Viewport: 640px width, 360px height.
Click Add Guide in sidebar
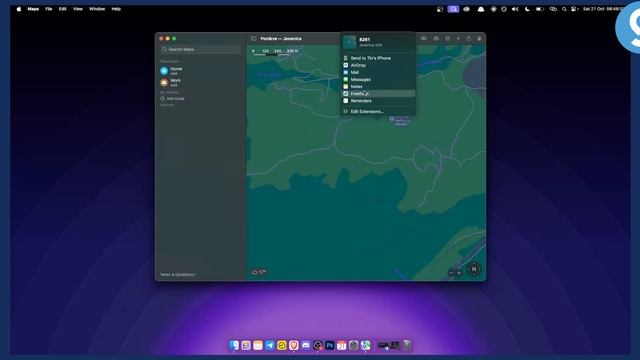pos(176,98)
